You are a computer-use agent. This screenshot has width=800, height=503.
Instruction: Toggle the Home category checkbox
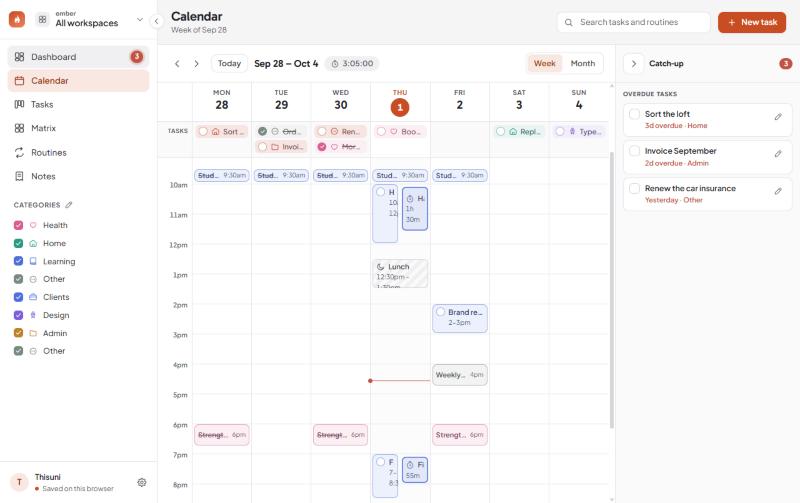[x=18, y=243]
